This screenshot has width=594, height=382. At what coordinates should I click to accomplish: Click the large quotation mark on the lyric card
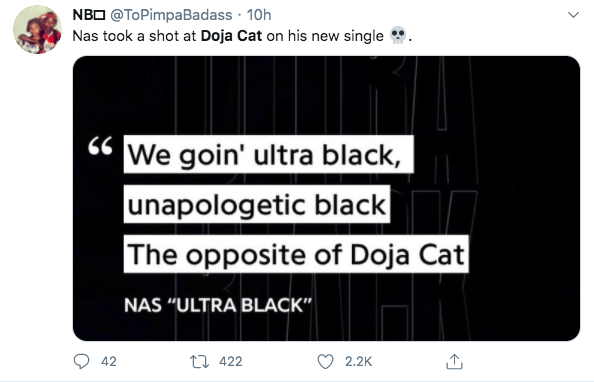[x=100, y=146]
